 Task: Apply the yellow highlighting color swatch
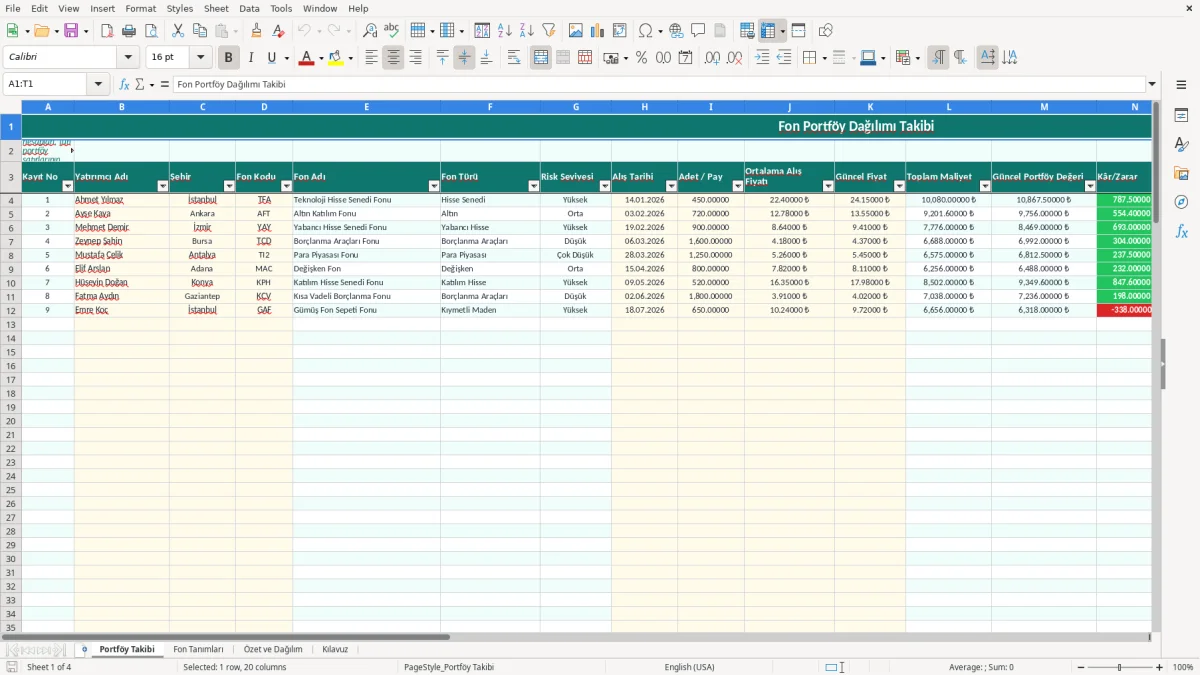point(336,58)
